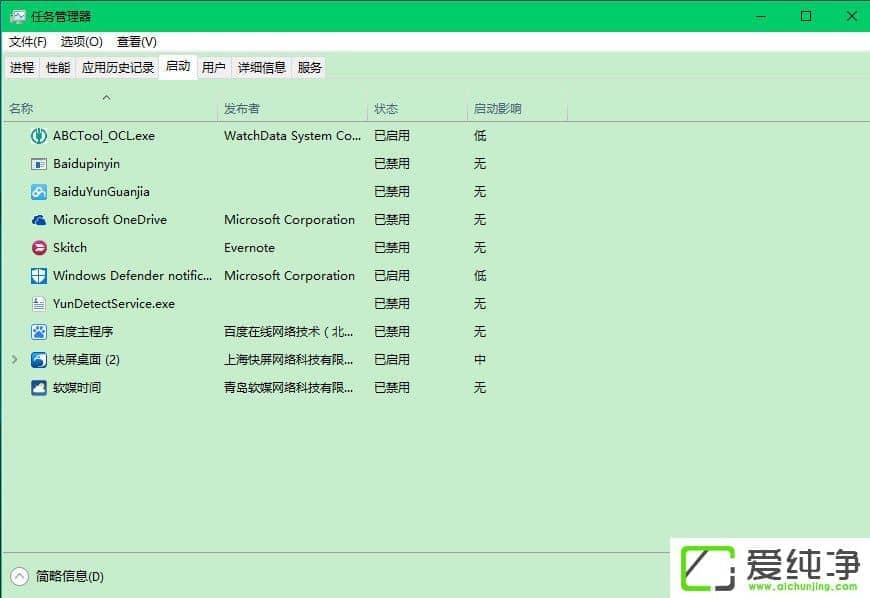Viewport: 870px width, 598px height.
Task: Click the Baidupinyin application icon
Action: pyautogui.click(x=38, y=164)
